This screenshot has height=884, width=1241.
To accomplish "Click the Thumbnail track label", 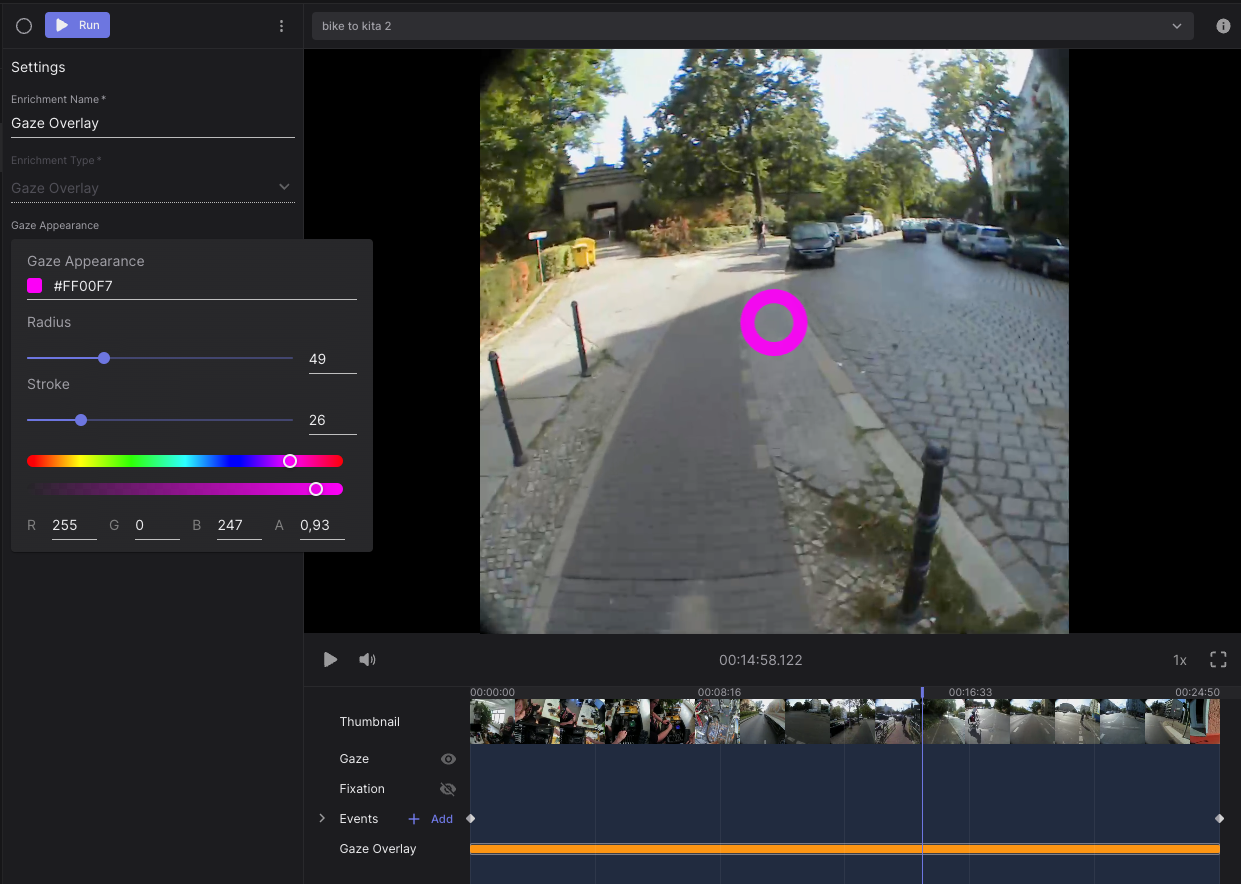I will [x=369, y=722].
